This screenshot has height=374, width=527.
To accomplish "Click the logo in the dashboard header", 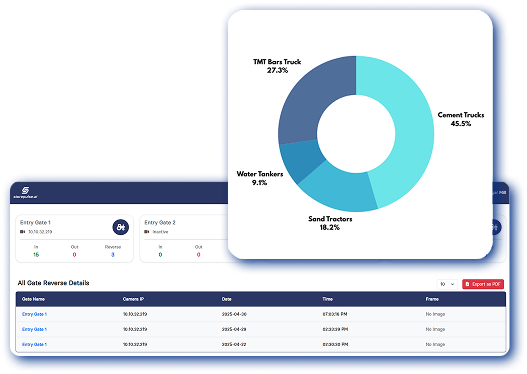I will point(26,193).
